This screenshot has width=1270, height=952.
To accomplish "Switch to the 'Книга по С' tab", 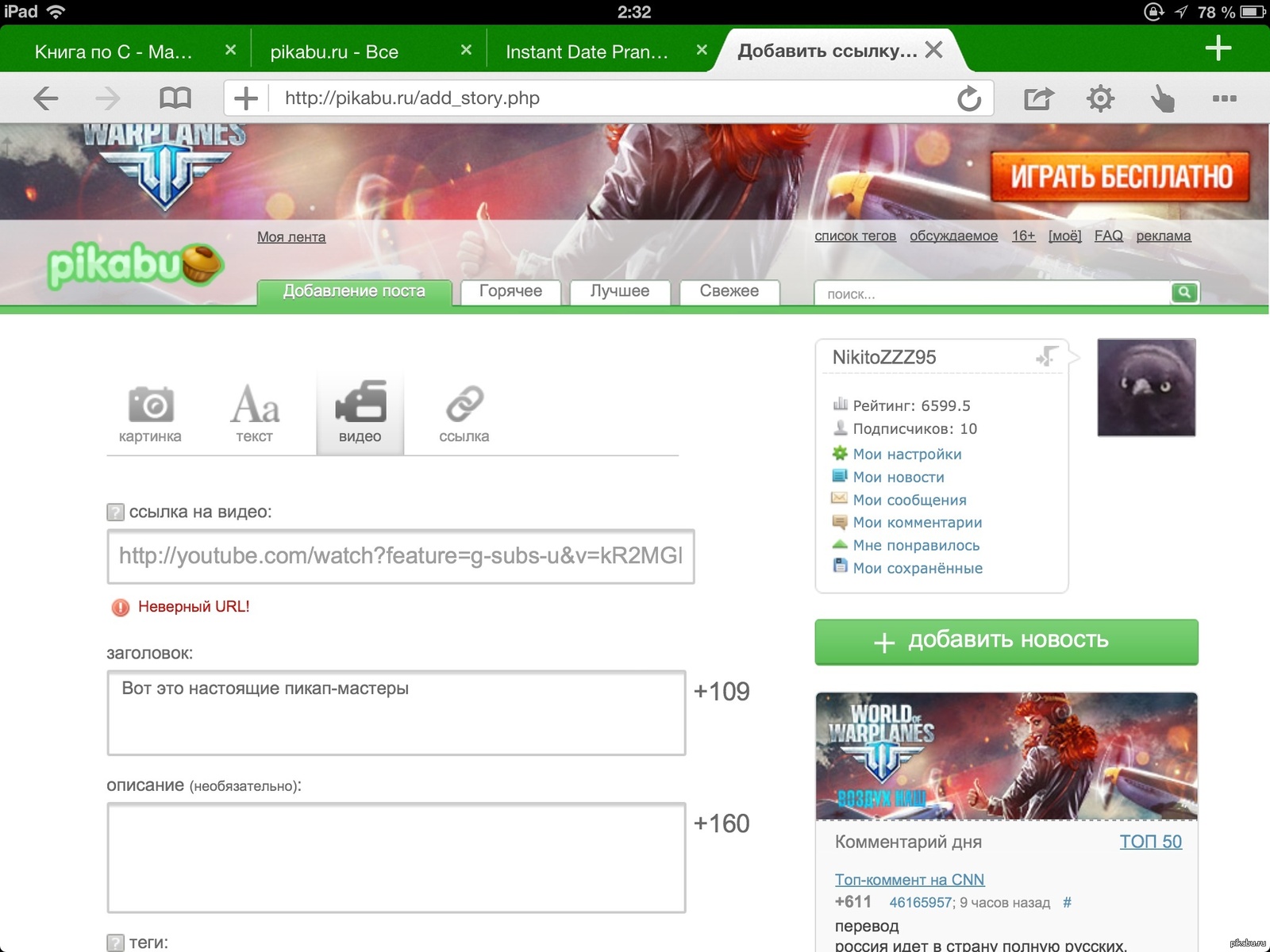I will 114,52.
